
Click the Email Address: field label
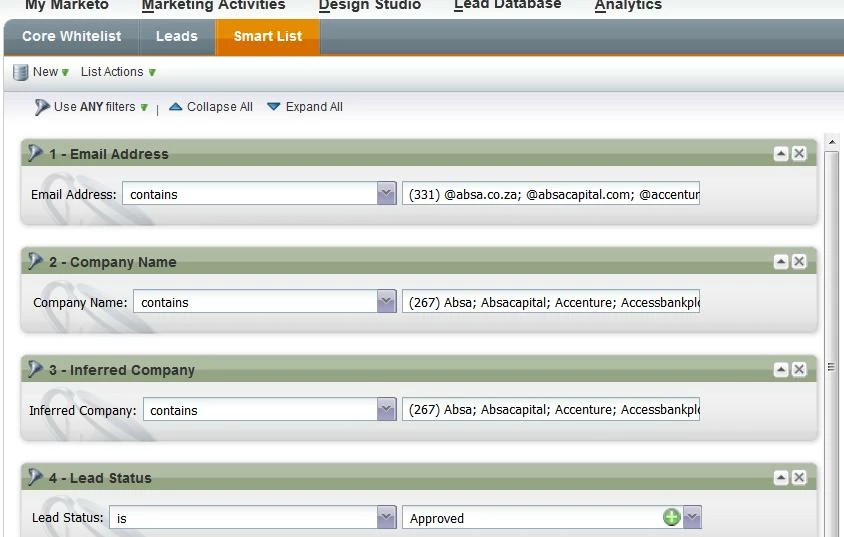pyautogui.click(x=74, y=195)
